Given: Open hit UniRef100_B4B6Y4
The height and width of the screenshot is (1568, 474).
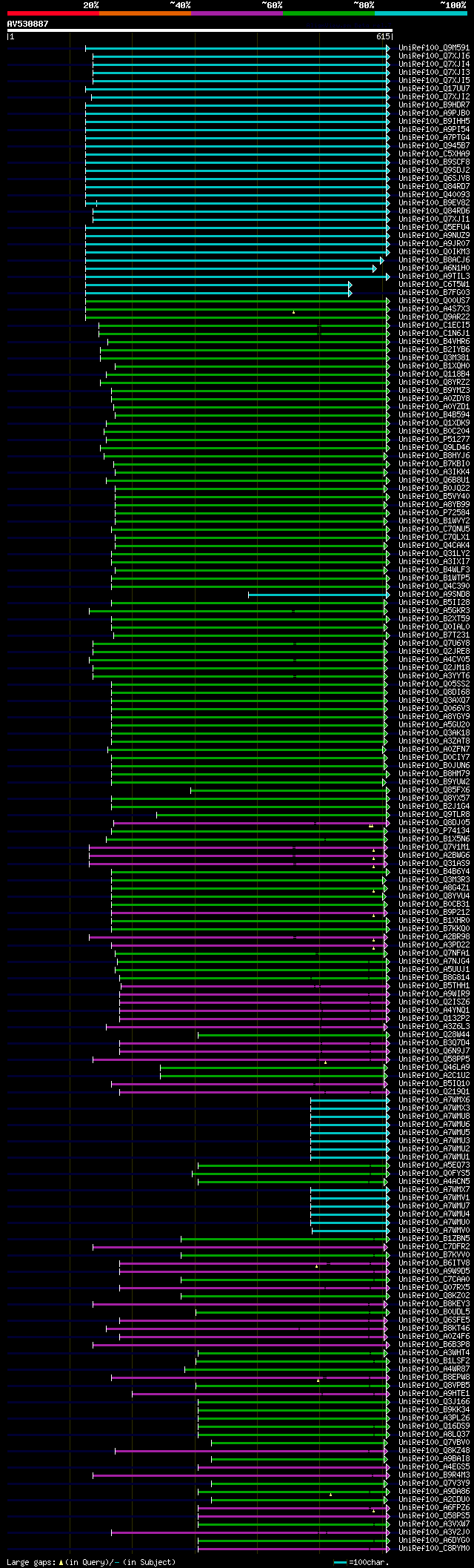Looking at the screenshot, I should [434, 871].
